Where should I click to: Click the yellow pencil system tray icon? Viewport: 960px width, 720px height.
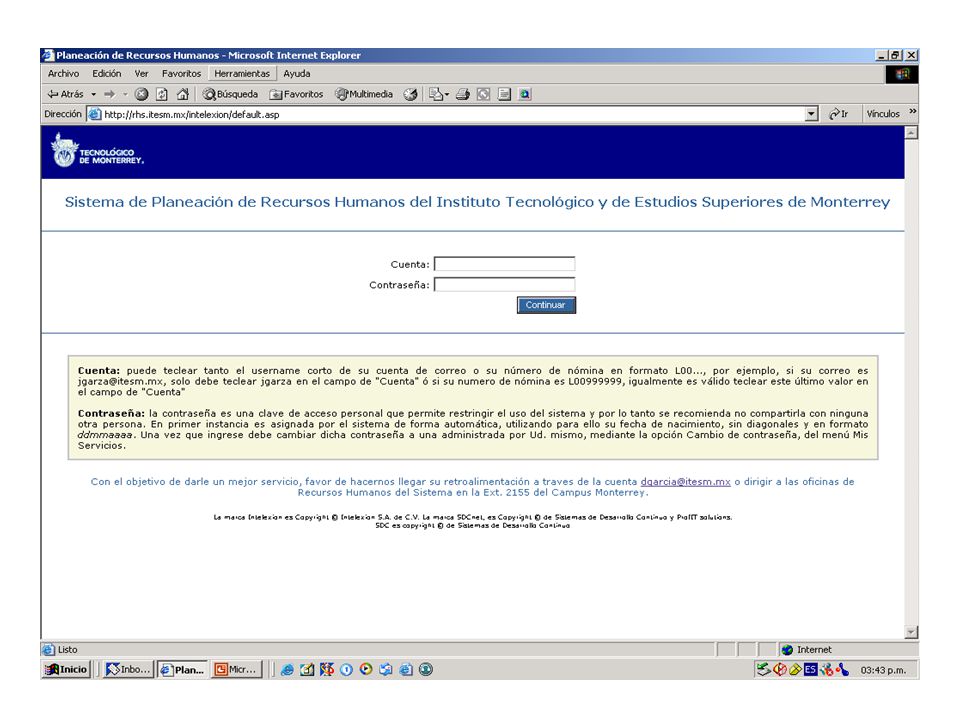point(795,670)
